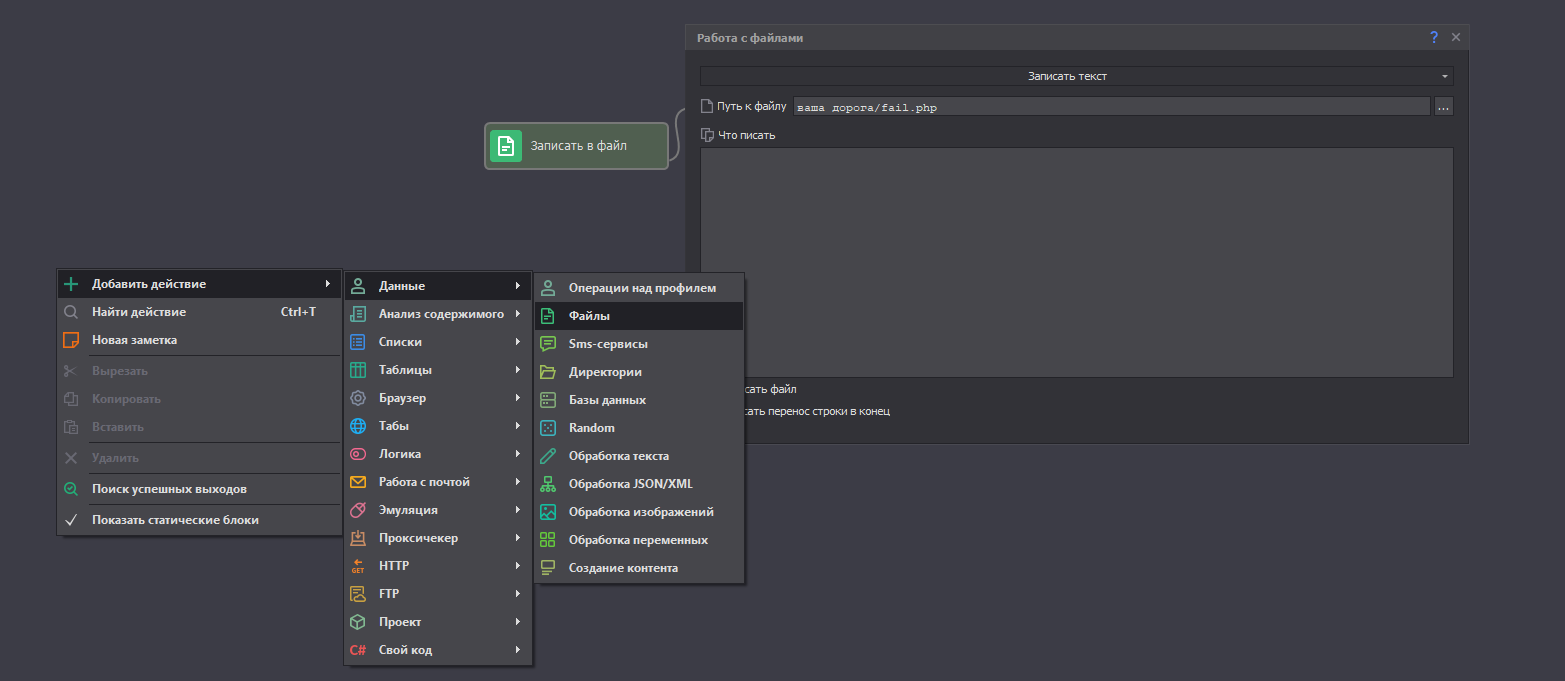Click the green plus icon for Добавить действие
This screenshot has width=1565, height=681.
71,284
